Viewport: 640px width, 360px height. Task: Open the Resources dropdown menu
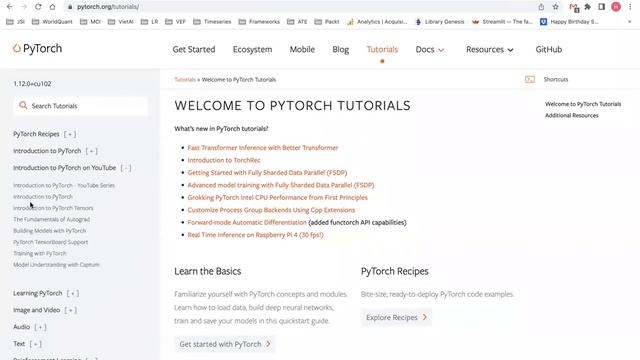tap(489, 49)
